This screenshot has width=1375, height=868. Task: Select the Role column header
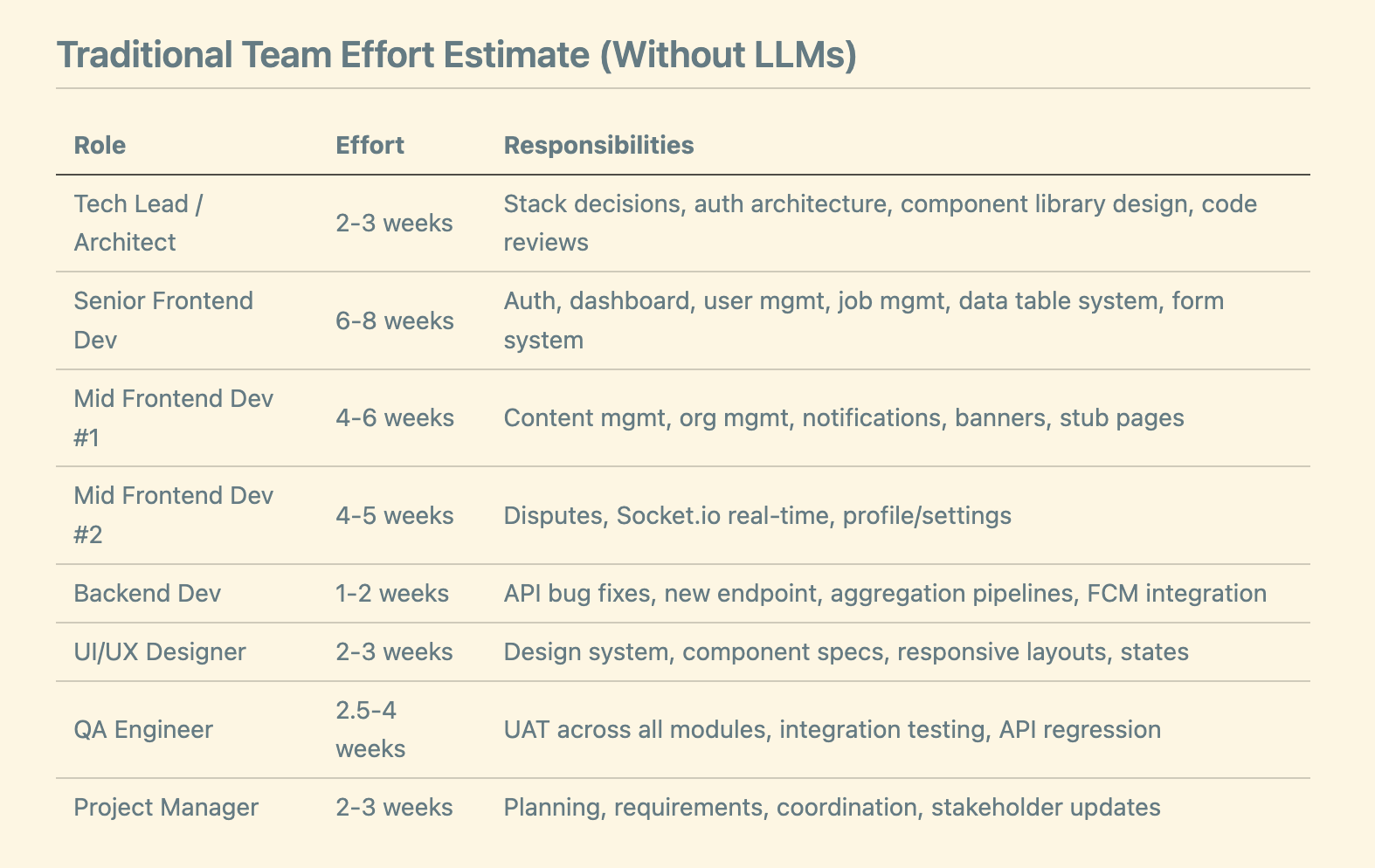pos(100,145)
